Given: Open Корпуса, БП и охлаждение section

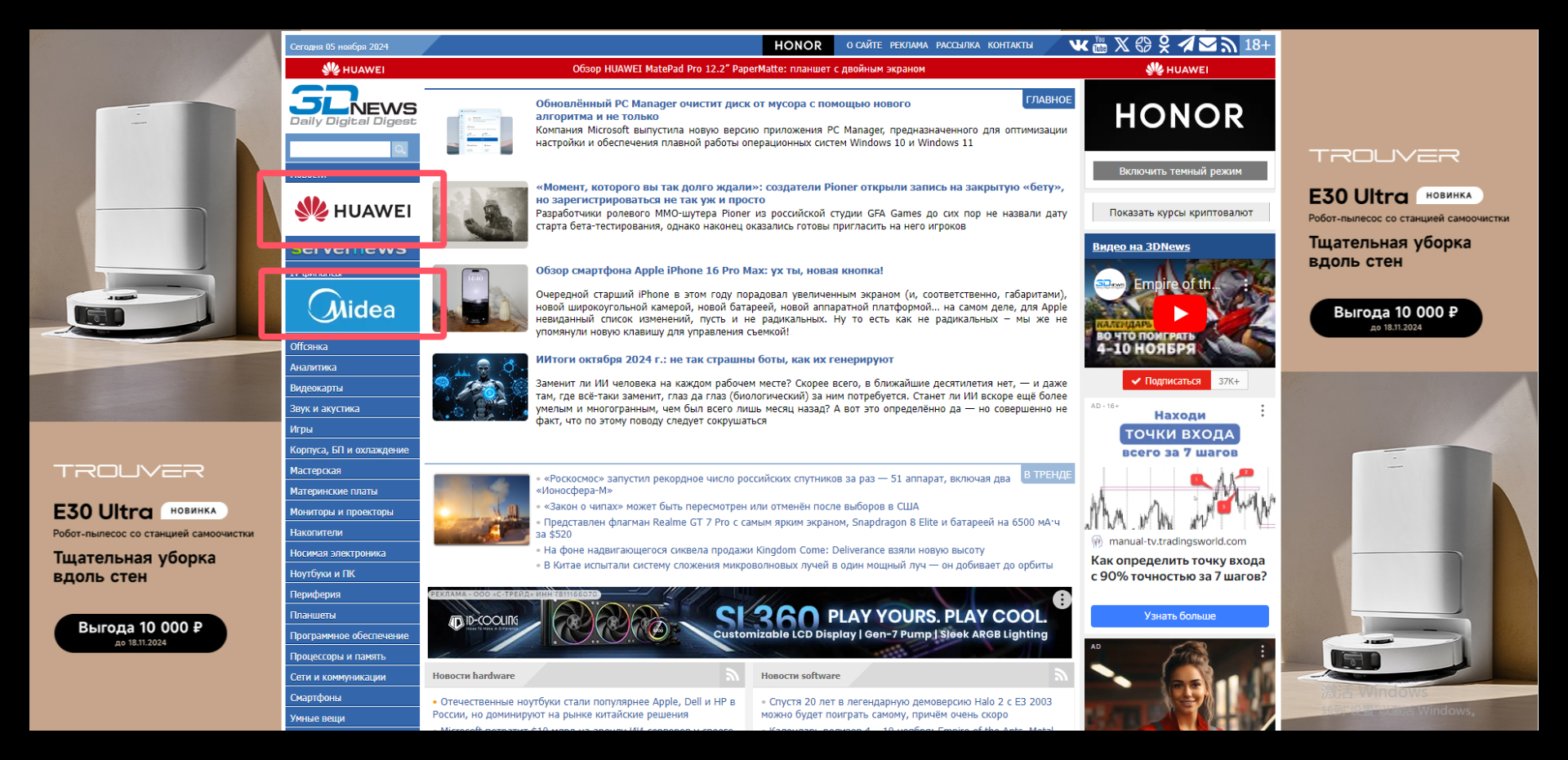Looking at the screenshot, I should click(x=353, y=450).
